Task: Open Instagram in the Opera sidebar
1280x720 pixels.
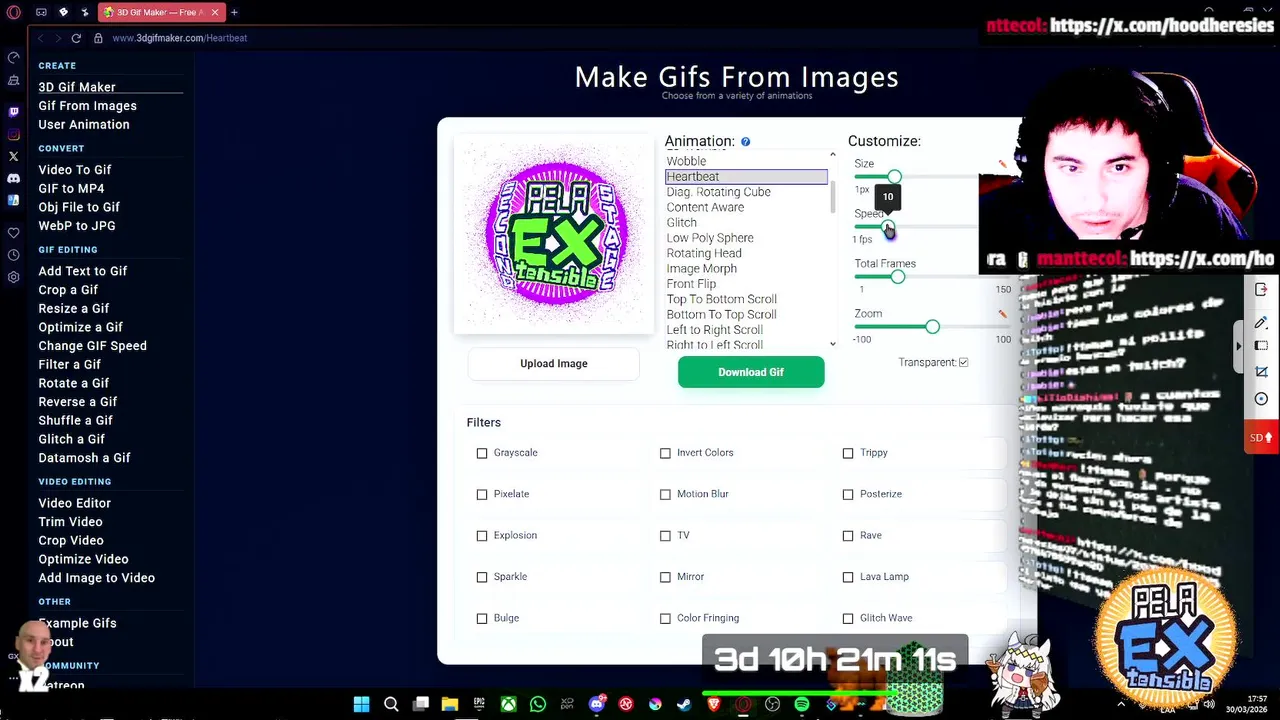Action: [13, 134]
